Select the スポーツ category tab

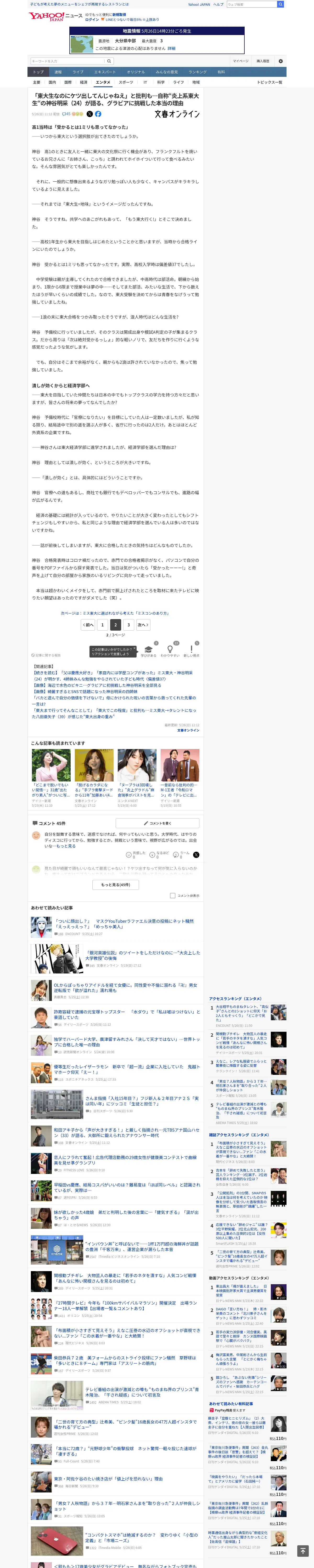tap(126, 82)
